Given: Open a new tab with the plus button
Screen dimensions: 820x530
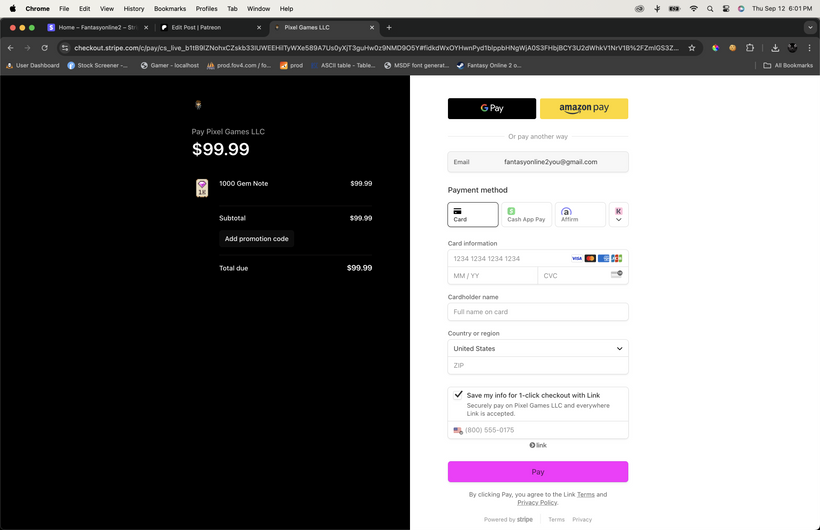Looking at the screenshot, I should tap(389, 27).
